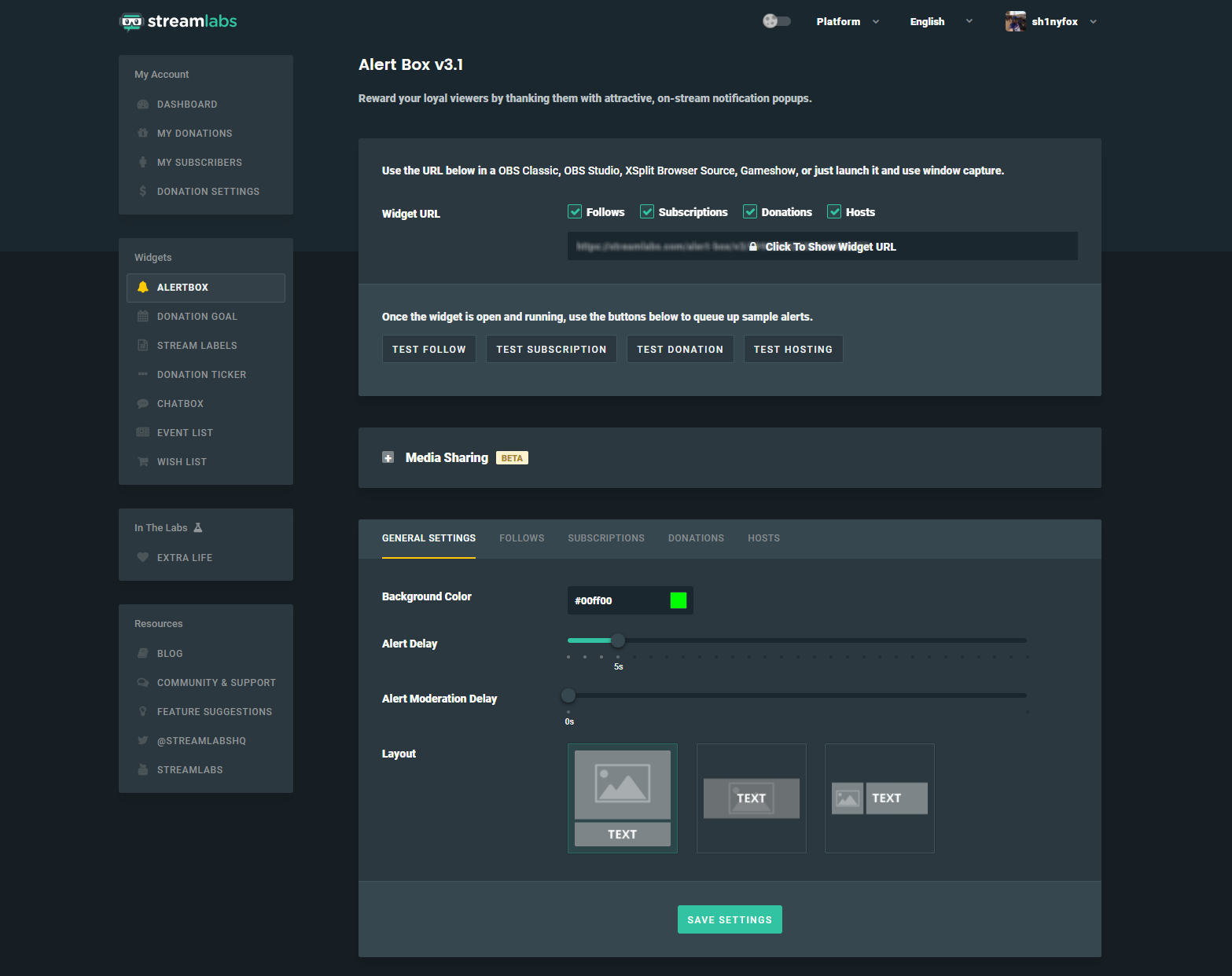Click To Show Widget URL
Screen dimensions: 1232x976
coord(822,247)
